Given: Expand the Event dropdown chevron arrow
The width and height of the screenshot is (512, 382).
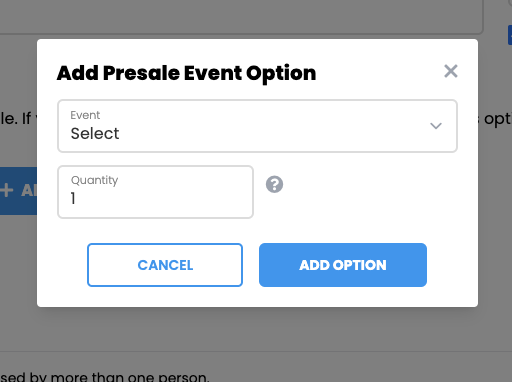Looking at the screenshot, I should point(436,126).
